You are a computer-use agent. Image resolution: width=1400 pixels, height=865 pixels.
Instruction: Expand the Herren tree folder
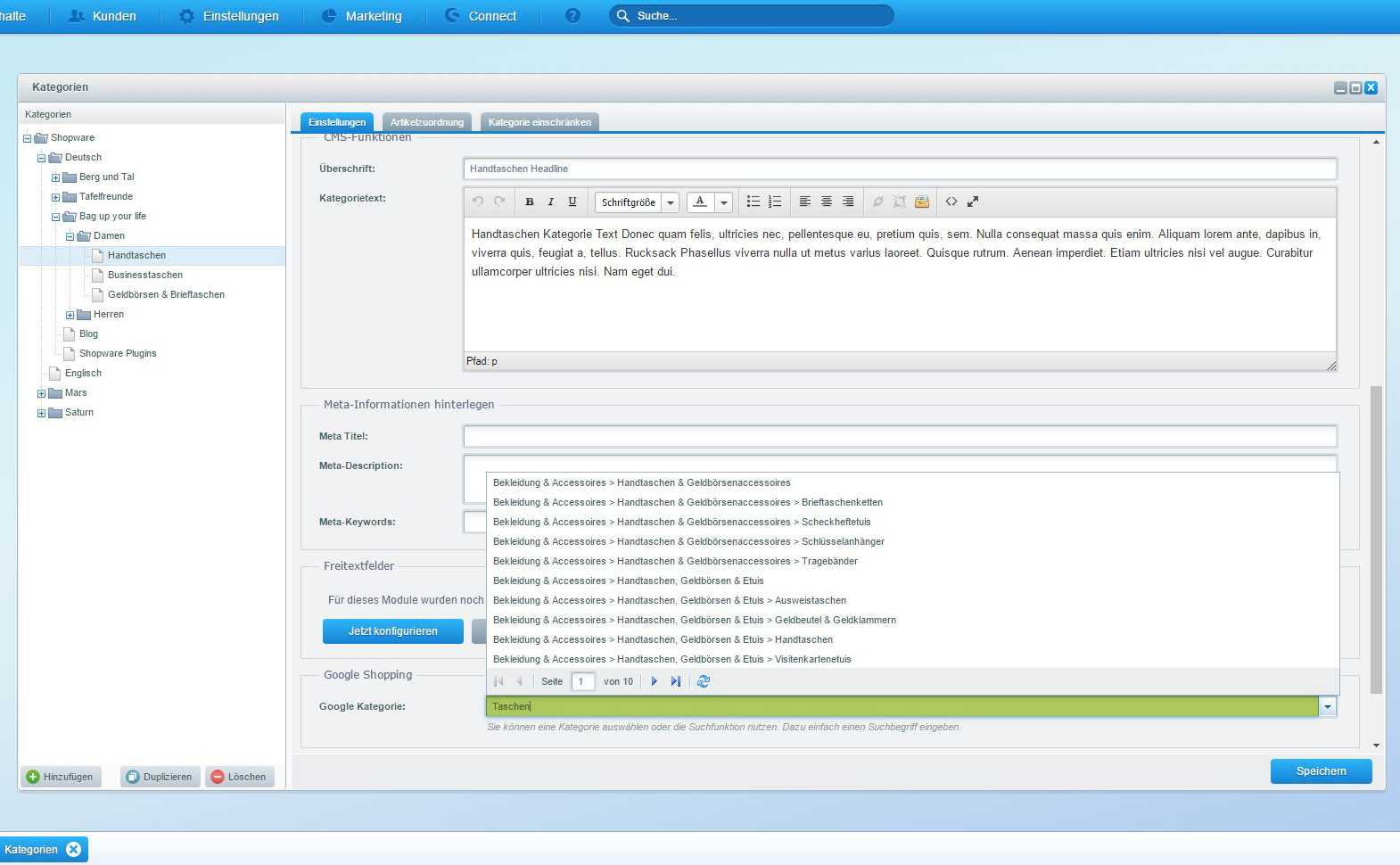coord(70,315)
